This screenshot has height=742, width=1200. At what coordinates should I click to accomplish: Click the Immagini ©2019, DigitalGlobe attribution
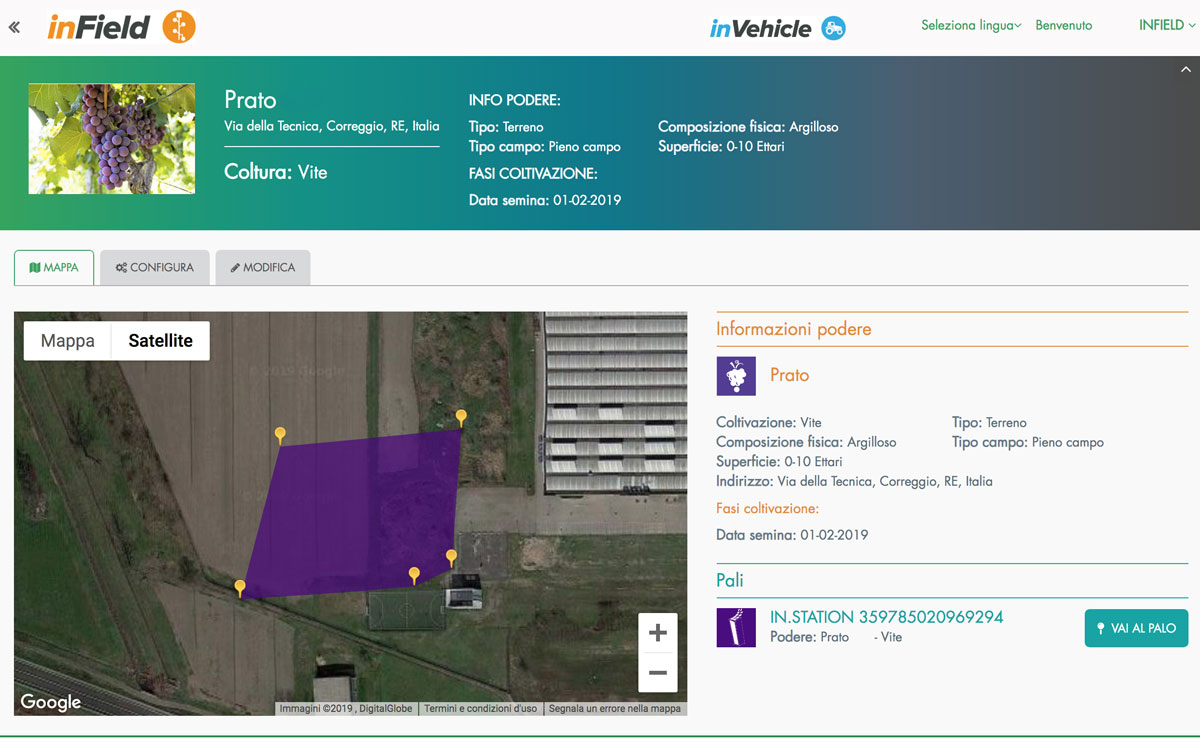point(345,709)
